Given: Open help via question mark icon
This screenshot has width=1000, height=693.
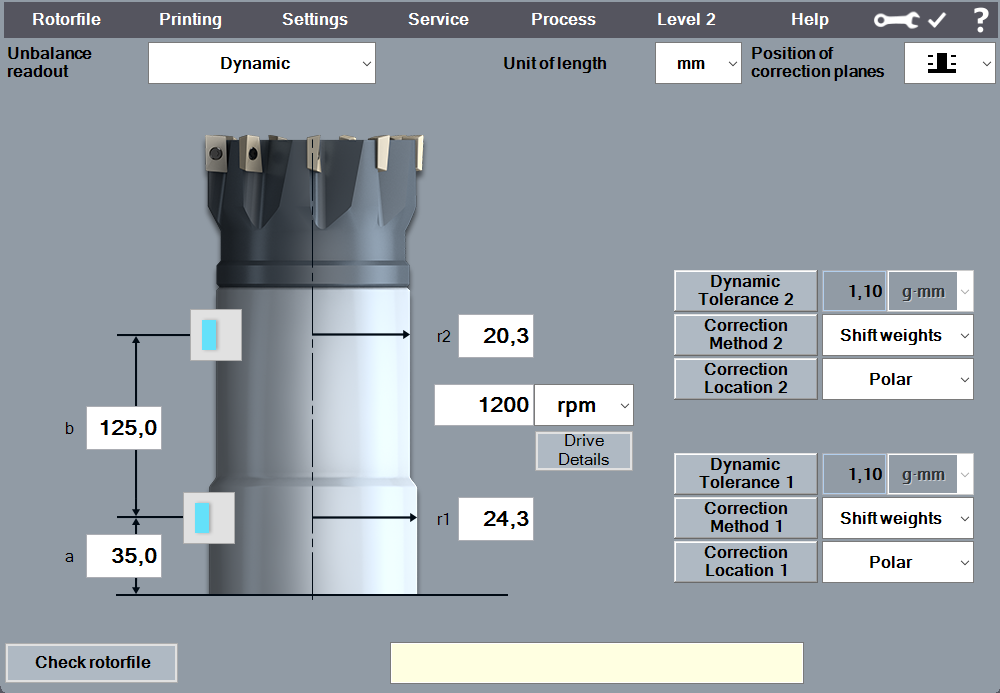Looking at the screenshot, I should (x=980, y=20).
